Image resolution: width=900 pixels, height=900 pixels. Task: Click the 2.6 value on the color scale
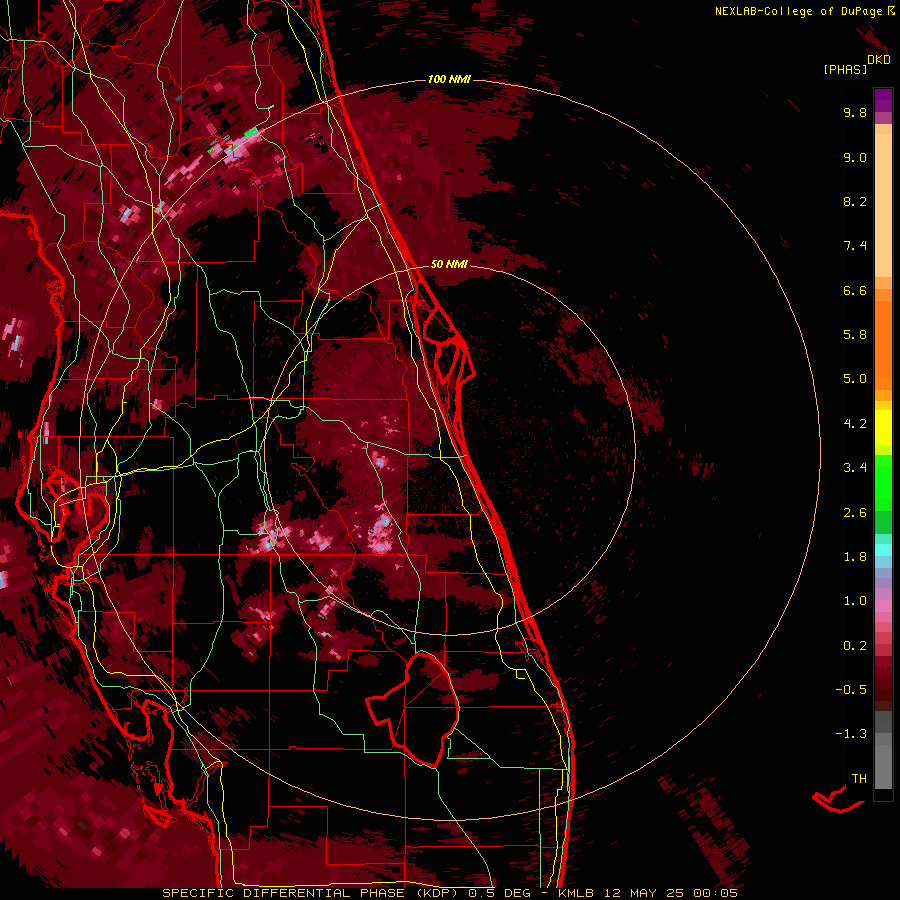tap(855, 513)
